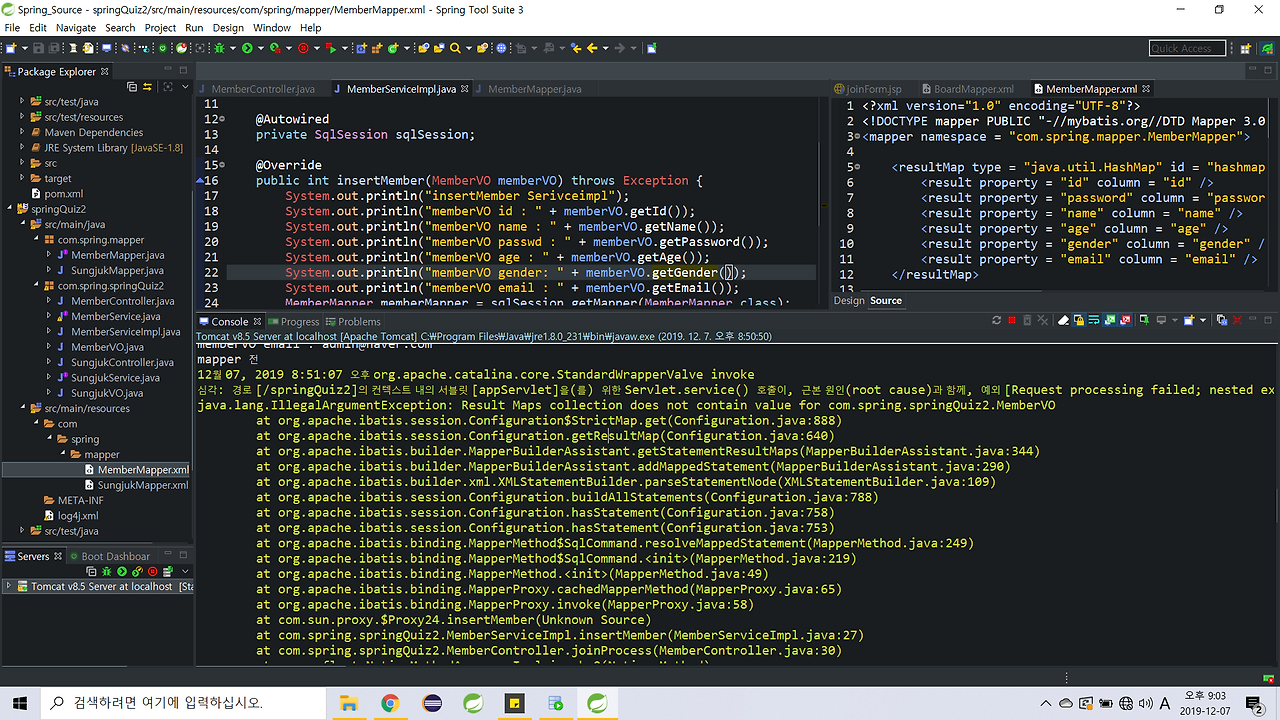Expand the src/test/java folder

pos(21,100)
